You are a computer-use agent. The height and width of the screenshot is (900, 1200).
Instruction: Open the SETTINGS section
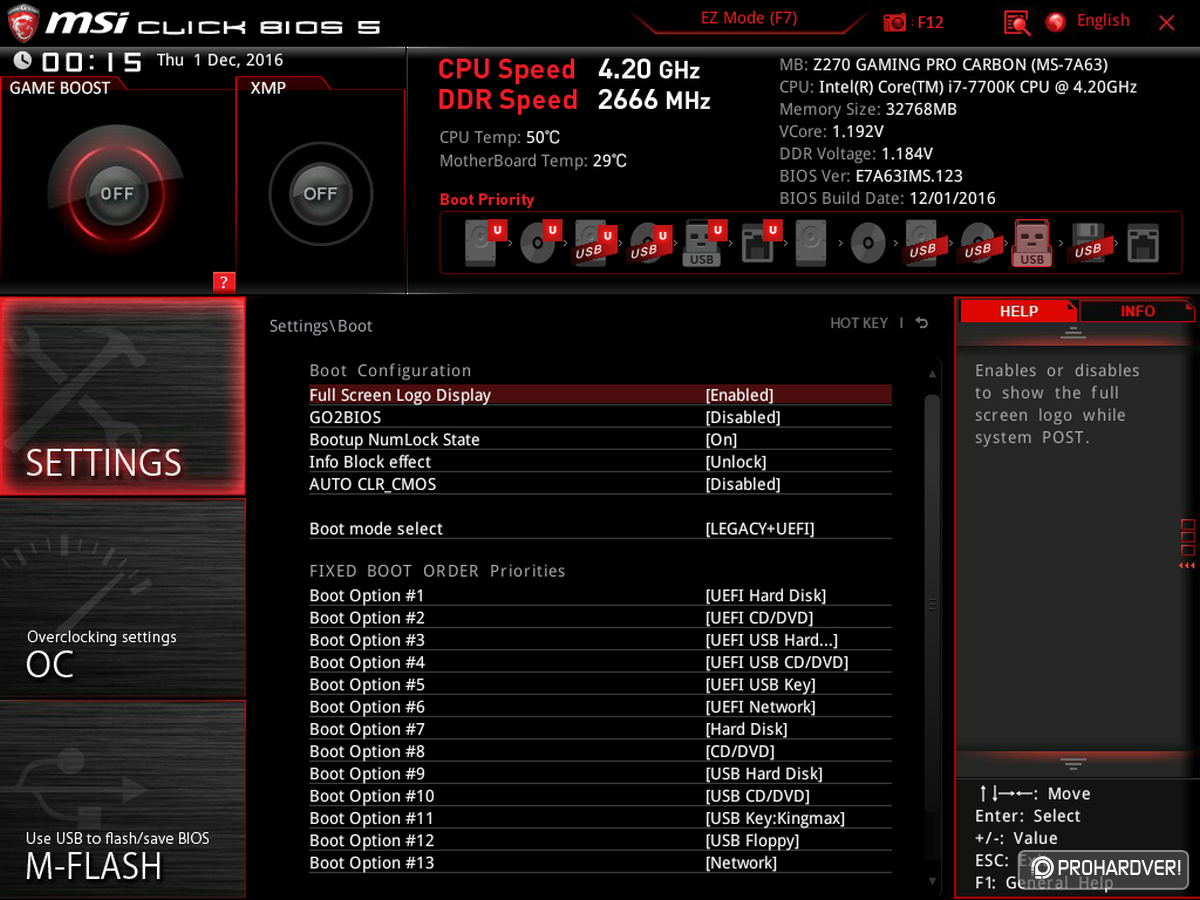click(x=122, y=396)
